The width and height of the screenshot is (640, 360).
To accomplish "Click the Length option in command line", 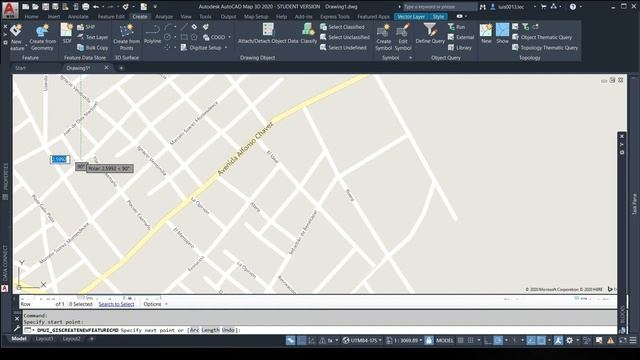I will pos(210,330).
